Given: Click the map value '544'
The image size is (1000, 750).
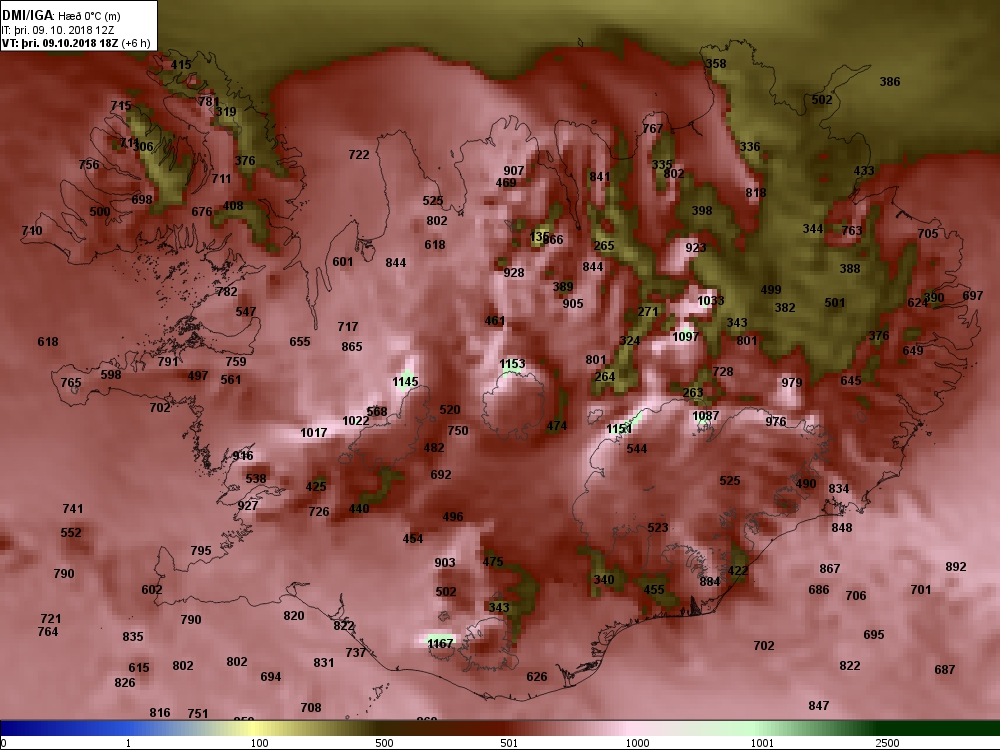Looking at the screenshot, I should point(636,449).
